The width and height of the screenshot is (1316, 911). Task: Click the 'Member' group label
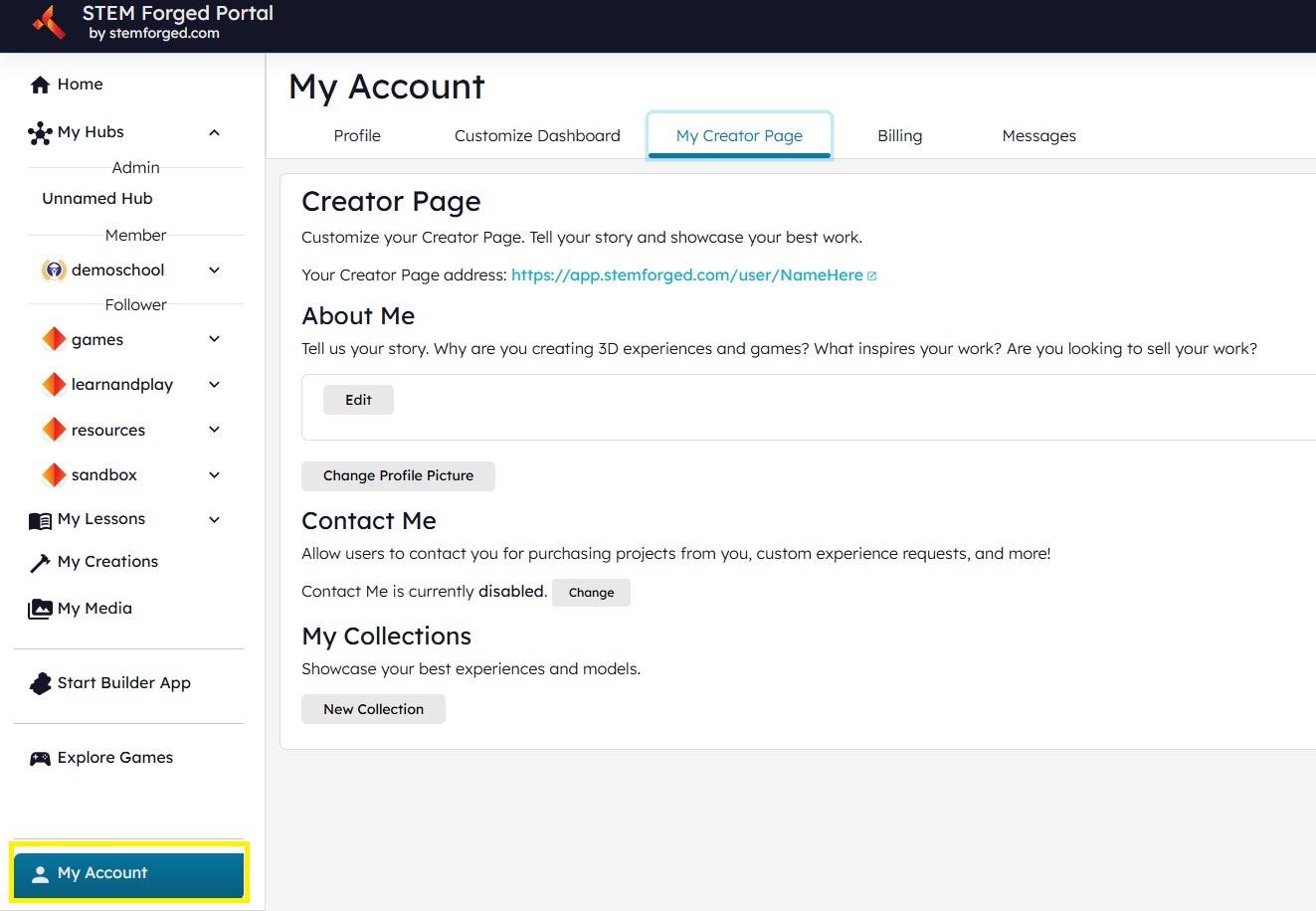[x=135, y=236]
